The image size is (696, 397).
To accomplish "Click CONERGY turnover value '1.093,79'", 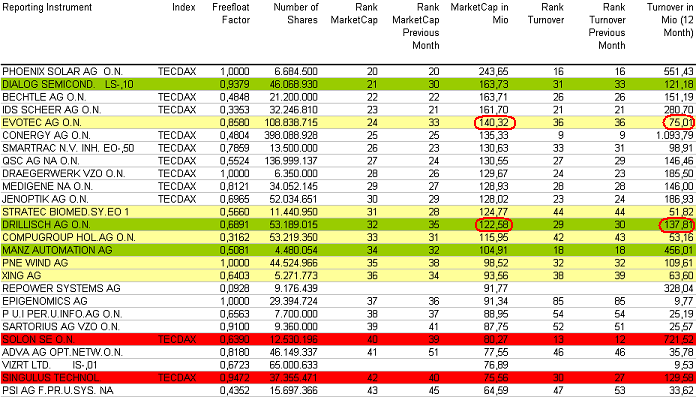I will [x=674, y=135].
